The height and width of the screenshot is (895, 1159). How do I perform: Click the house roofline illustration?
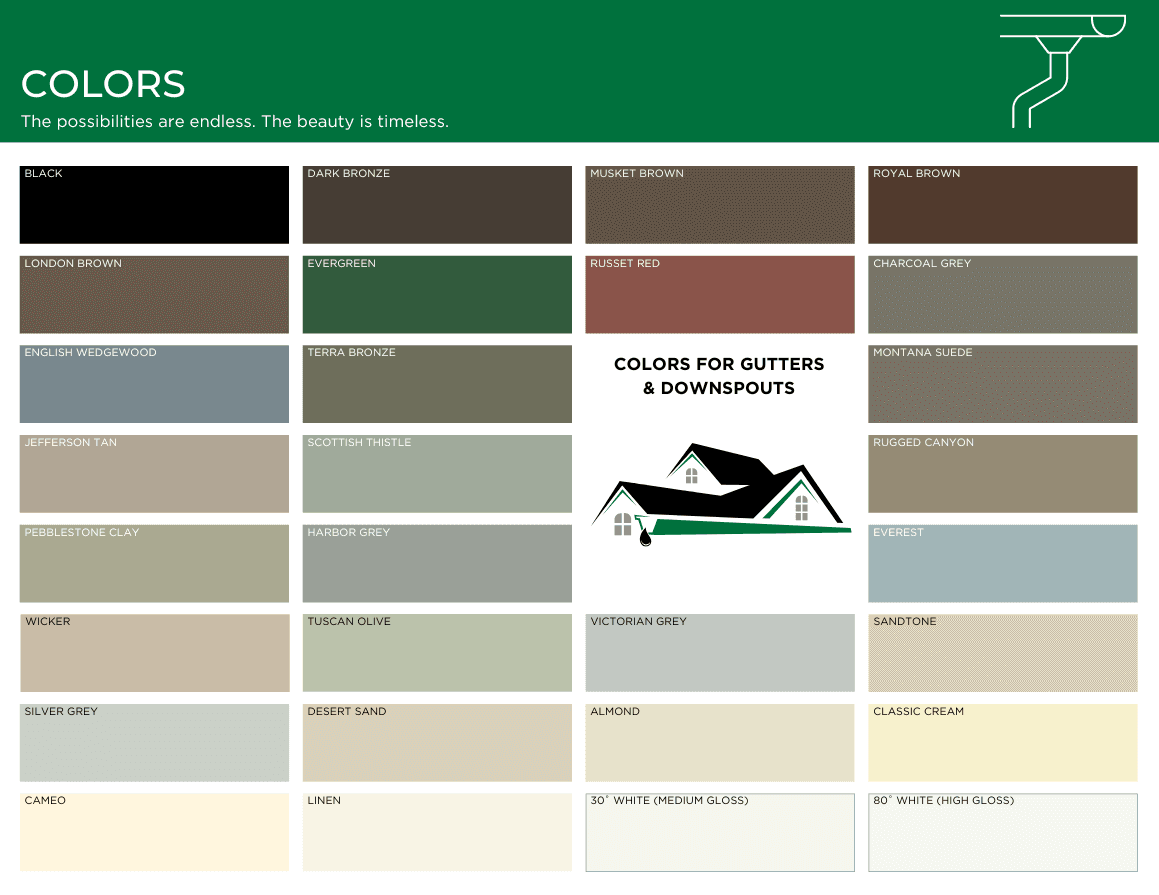coord(720,490)
